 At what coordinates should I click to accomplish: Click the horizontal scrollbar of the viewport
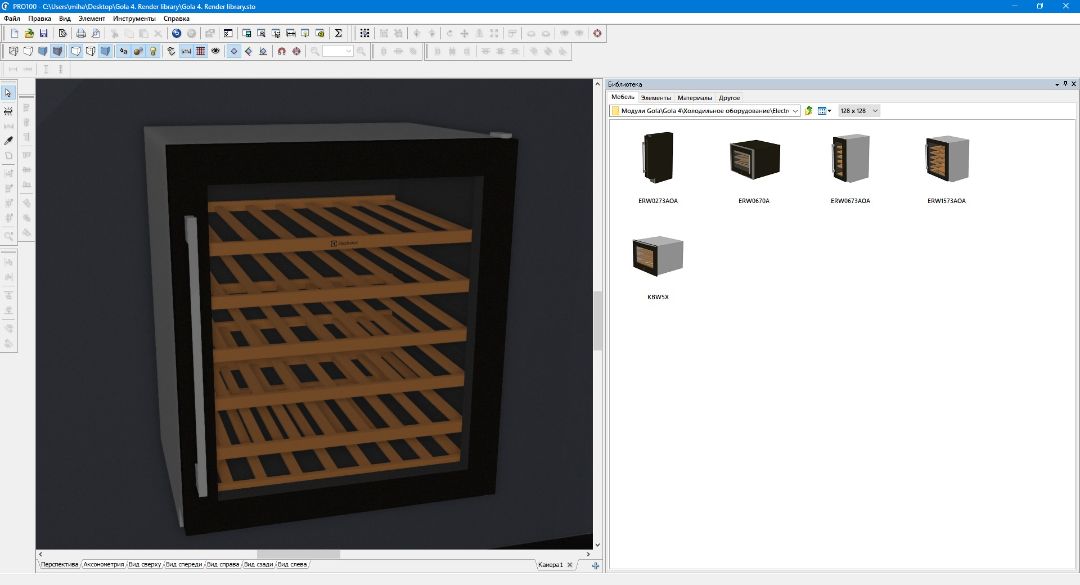pyautogui.click(x=300, y=554)
